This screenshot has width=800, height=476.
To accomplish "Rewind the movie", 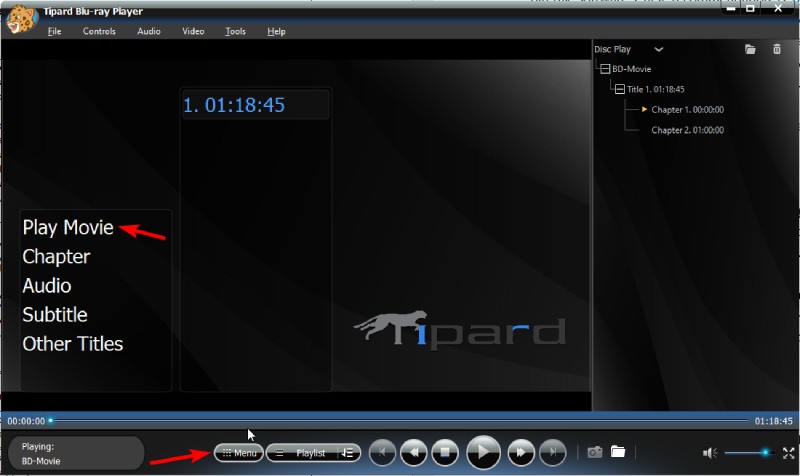I will tap(413, 452).
